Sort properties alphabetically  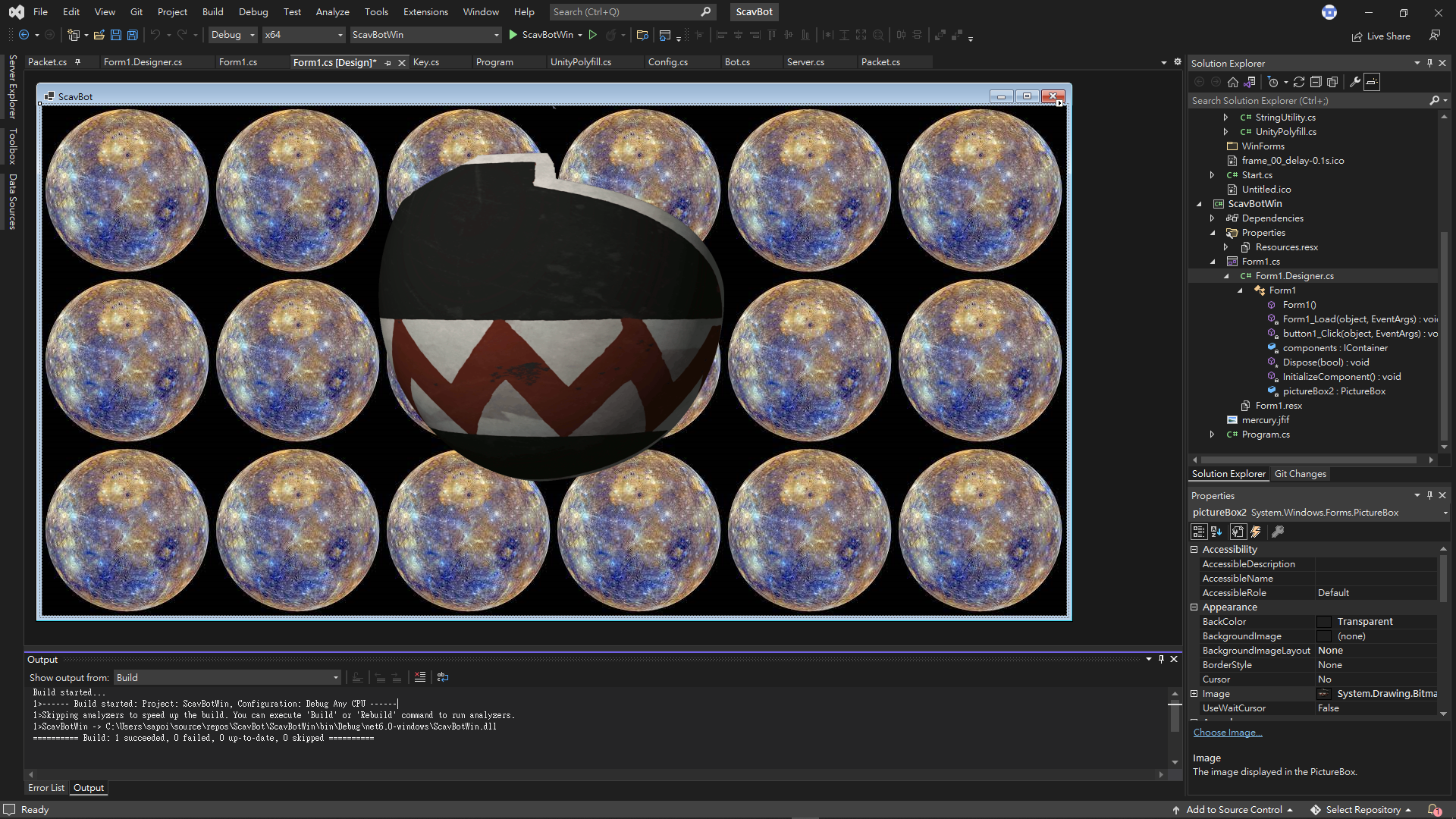[1217, 532]
